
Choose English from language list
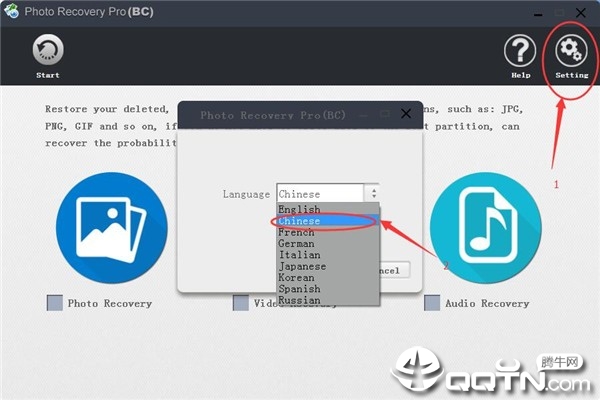328,209
